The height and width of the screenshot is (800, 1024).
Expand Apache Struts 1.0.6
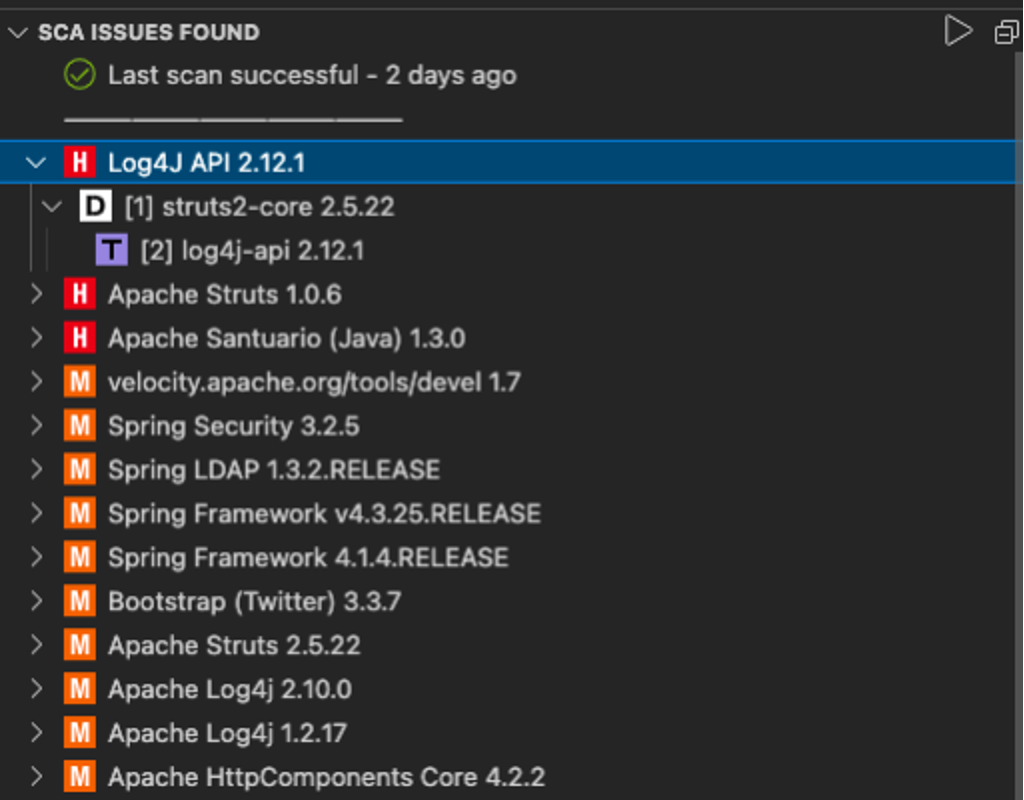(x=37, y=294)
